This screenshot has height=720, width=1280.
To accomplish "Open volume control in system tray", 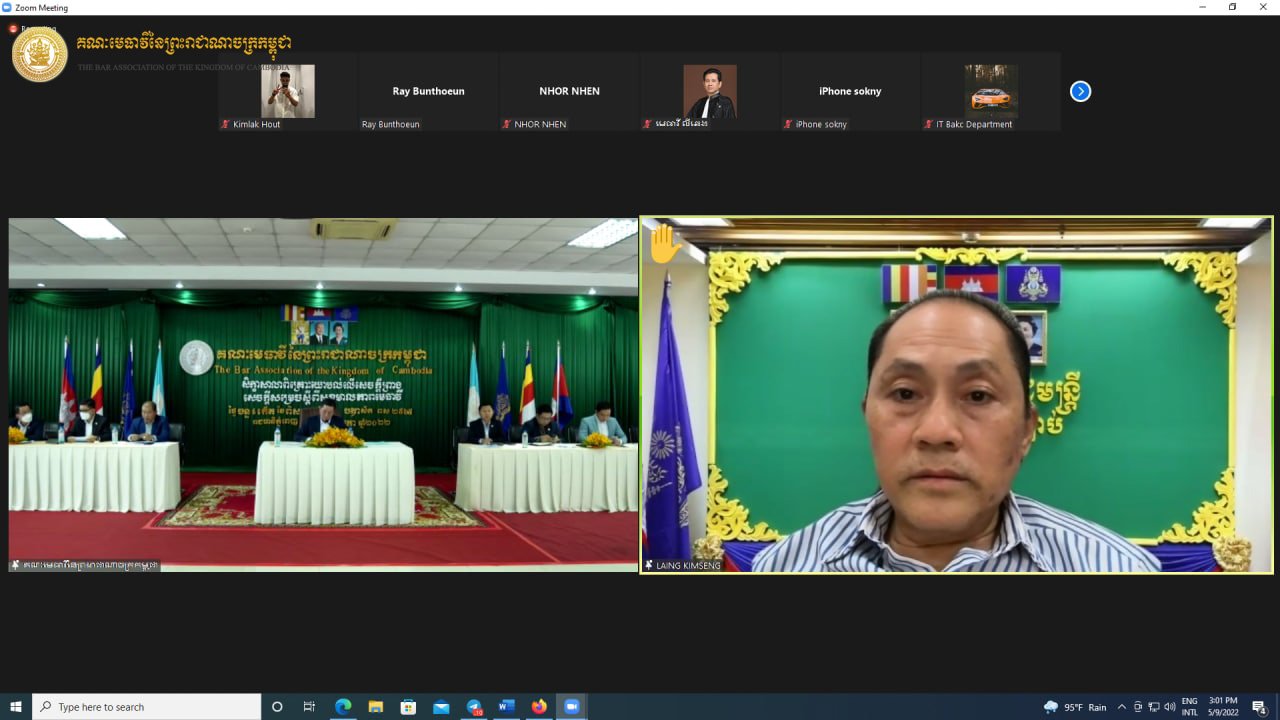I will tap(1169, 707).
